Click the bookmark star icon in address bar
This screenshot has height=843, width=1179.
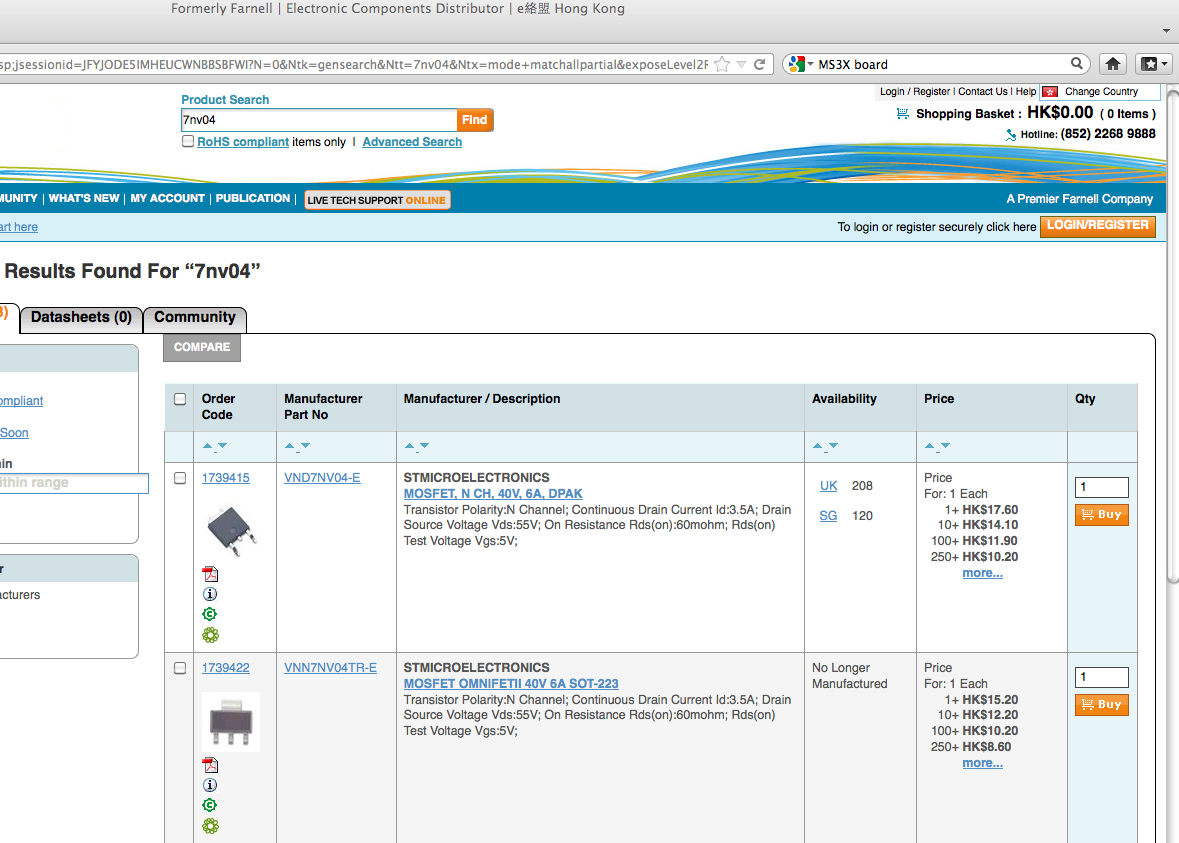[722, 64]
